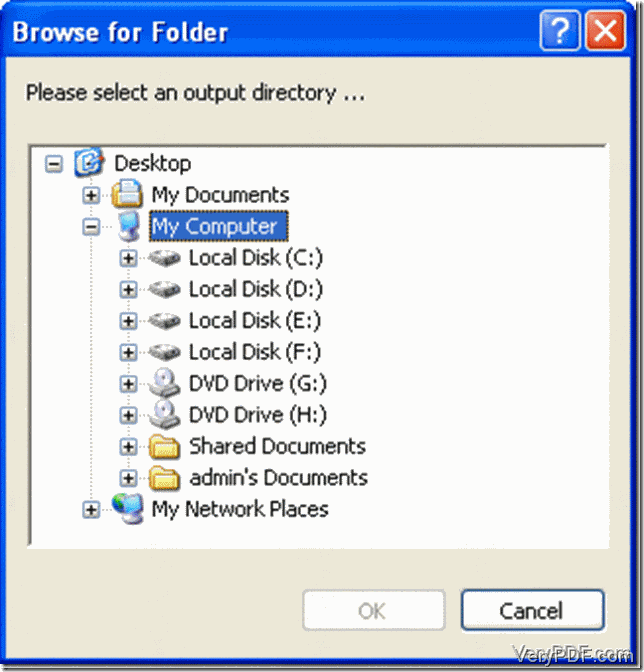Image resolution: width=644 pixels, height=672 pixels.
Task: Collapse the My Computer node
Action: 91,227
